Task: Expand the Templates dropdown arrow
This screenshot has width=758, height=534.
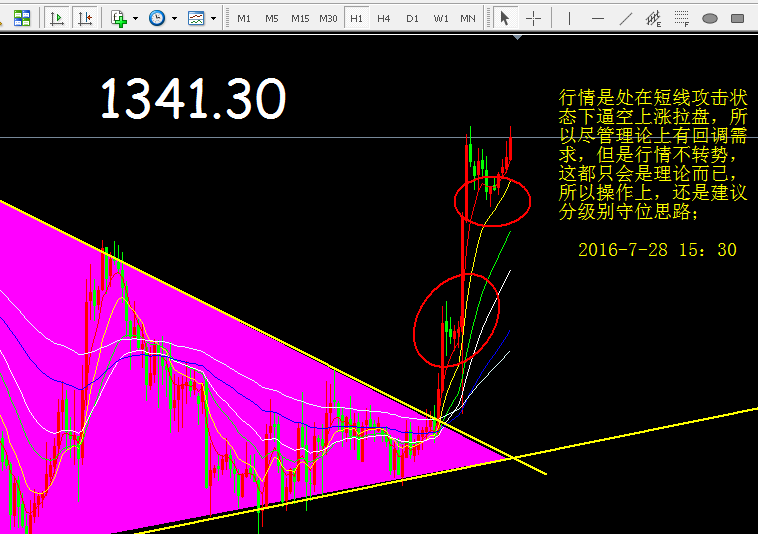Action: (213, 19)
